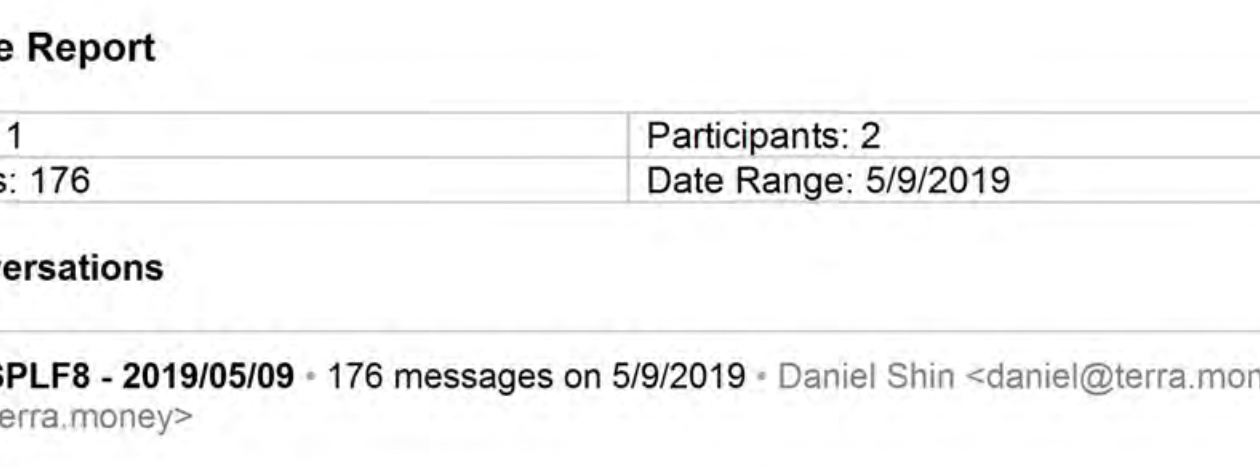This screenshot has height=467, width=1260.
Task: Click the name "Daniel Shin"
Action: click(866, 376)
